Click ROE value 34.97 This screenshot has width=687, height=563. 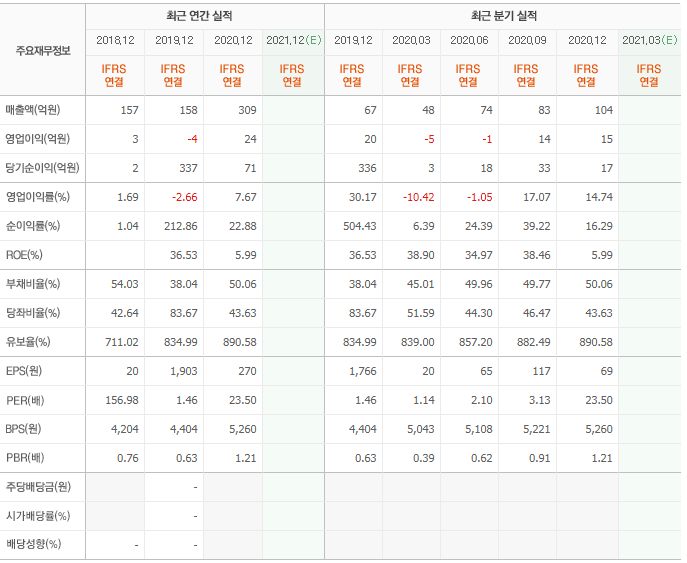[478, 255]
